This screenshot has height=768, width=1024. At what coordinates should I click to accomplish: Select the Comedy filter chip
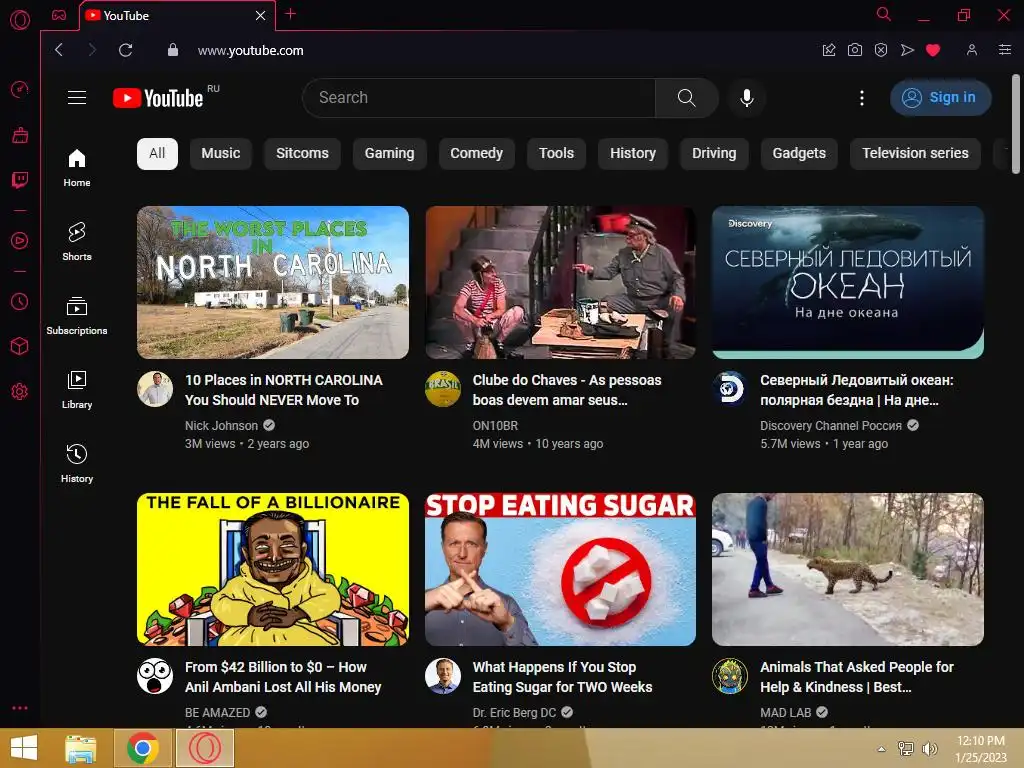477,153
